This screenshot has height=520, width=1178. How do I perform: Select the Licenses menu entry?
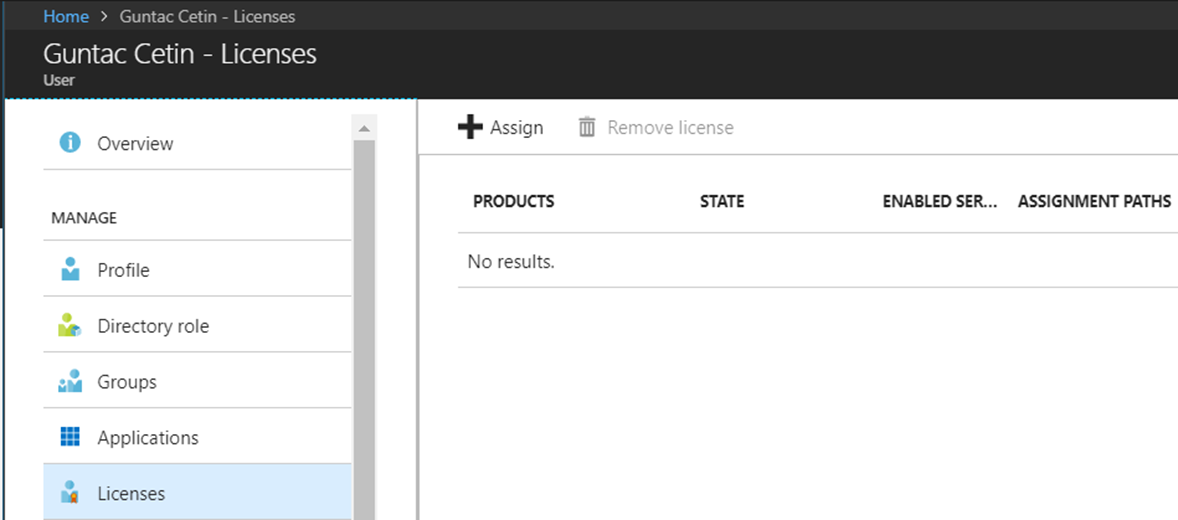(x=197, y=493)
